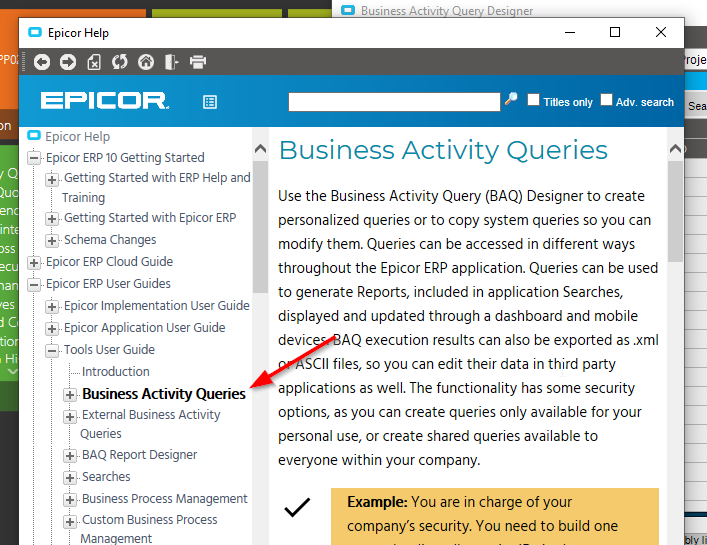Expand Getting Started with Epicor ERP node
Viewport: 707px width, 545px height.
(52, 219)
